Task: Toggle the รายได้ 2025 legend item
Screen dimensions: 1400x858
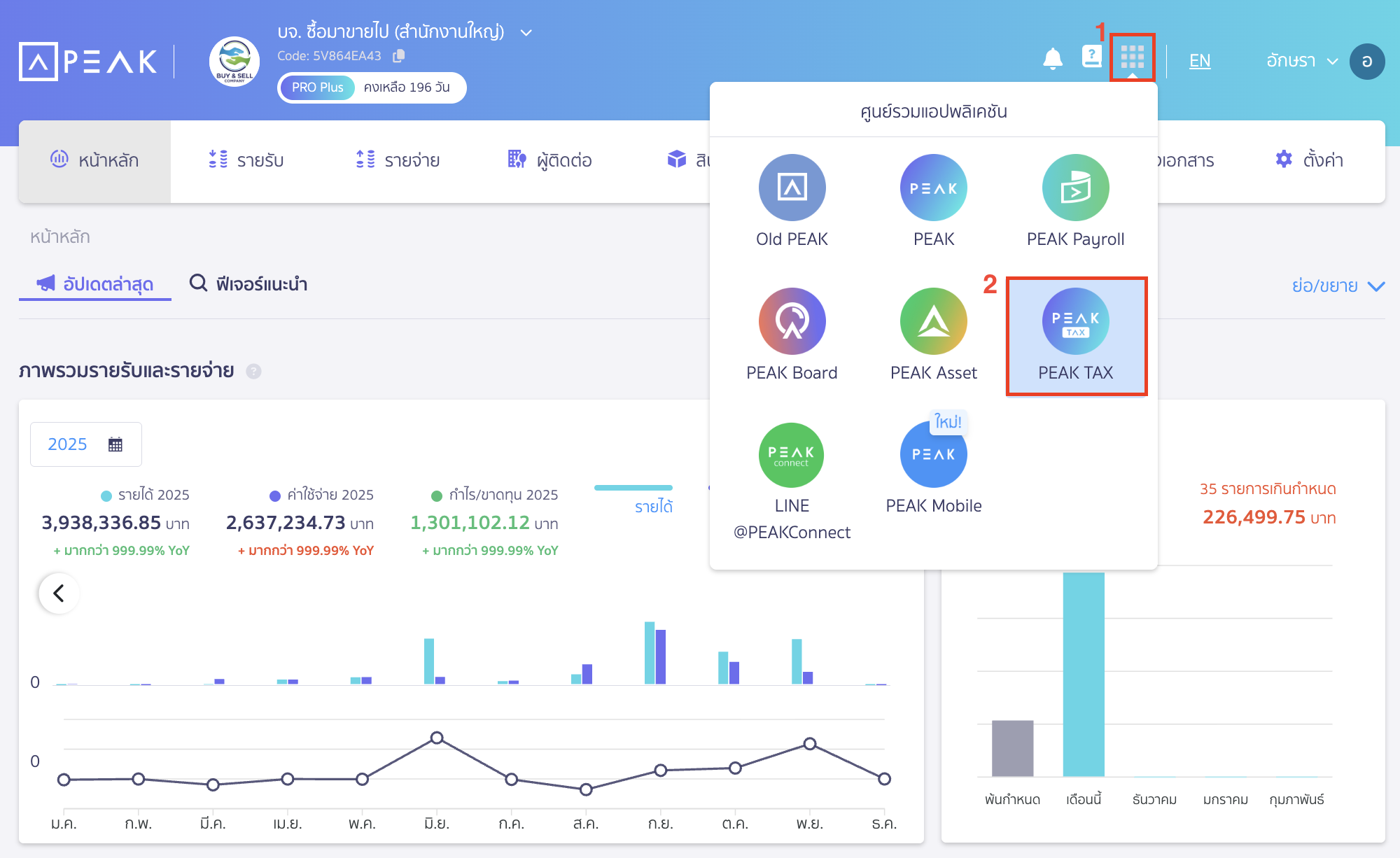Action: click(146, 494)
